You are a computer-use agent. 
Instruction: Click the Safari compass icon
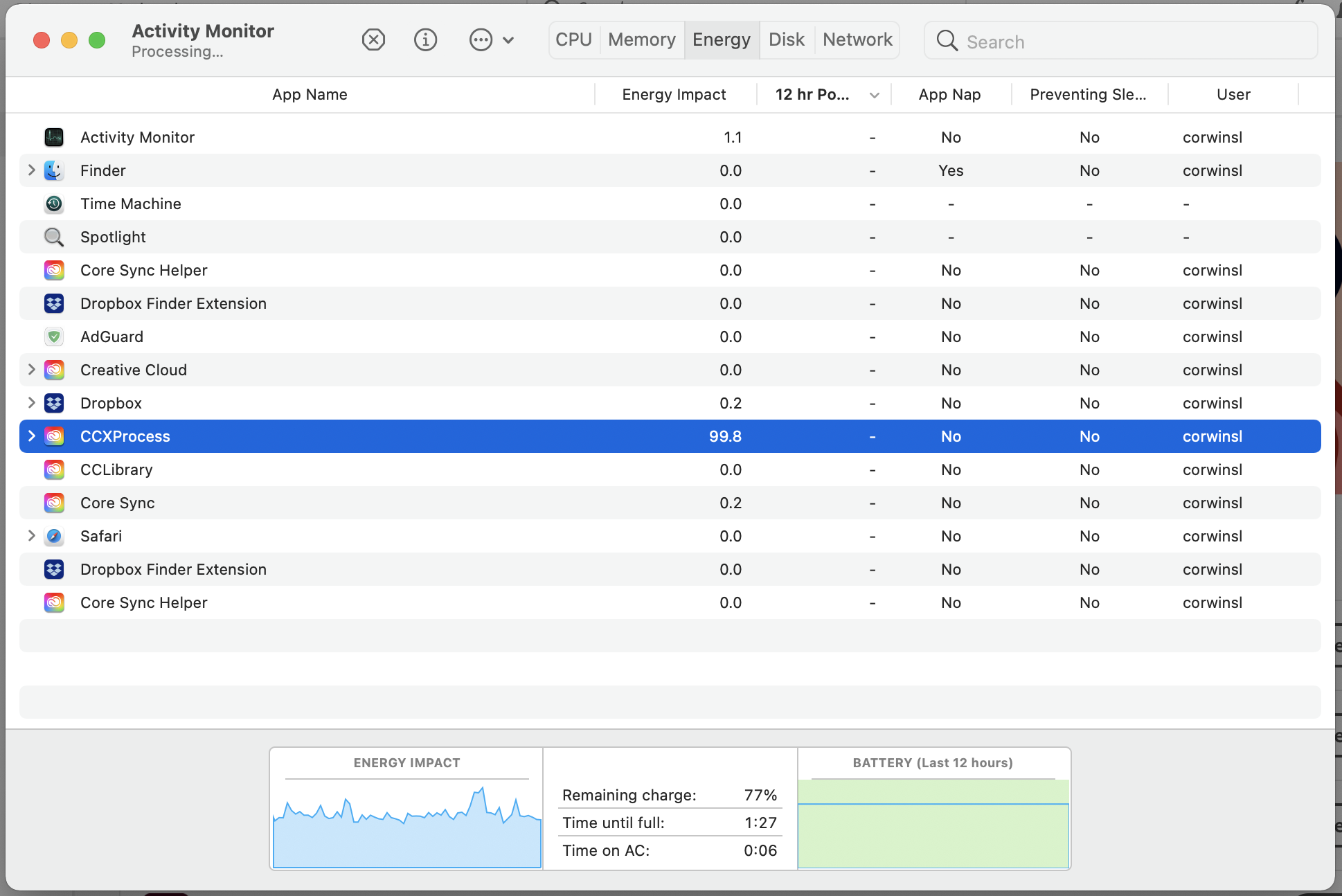click(53, 536)
